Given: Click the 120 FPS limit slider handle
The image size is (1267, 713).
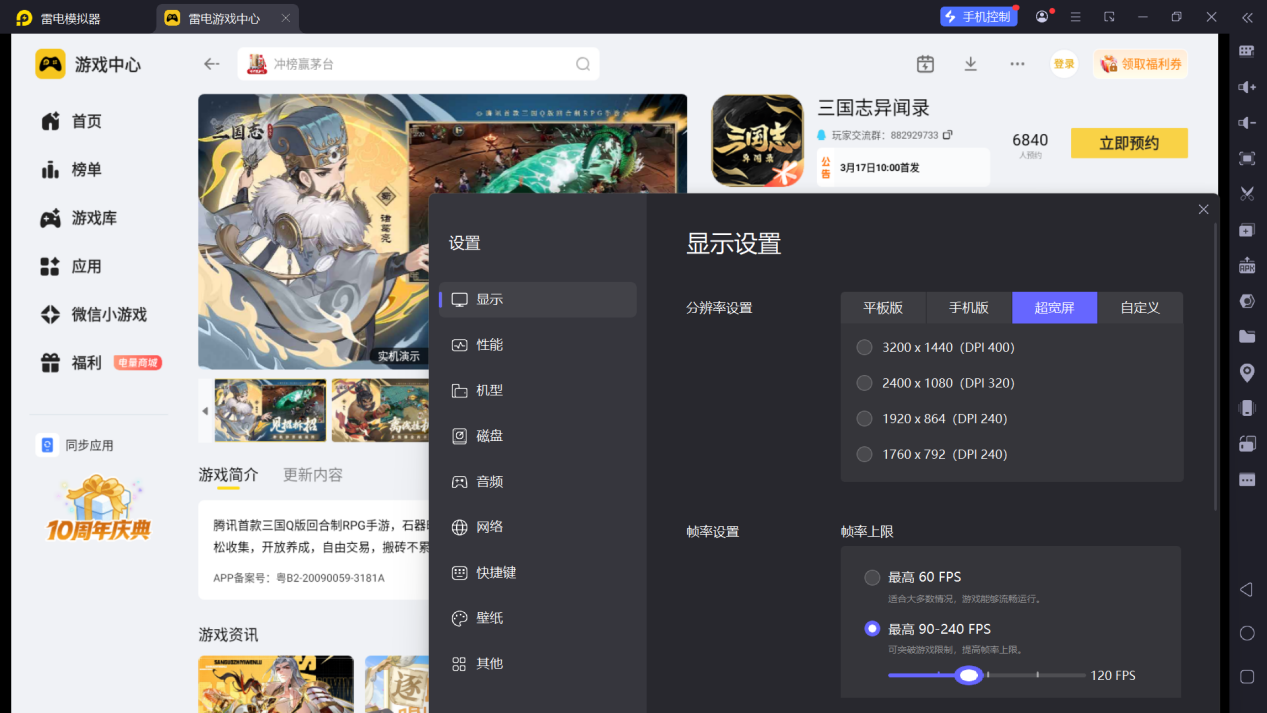Looking at the screenshot, I should click(968, 675).
